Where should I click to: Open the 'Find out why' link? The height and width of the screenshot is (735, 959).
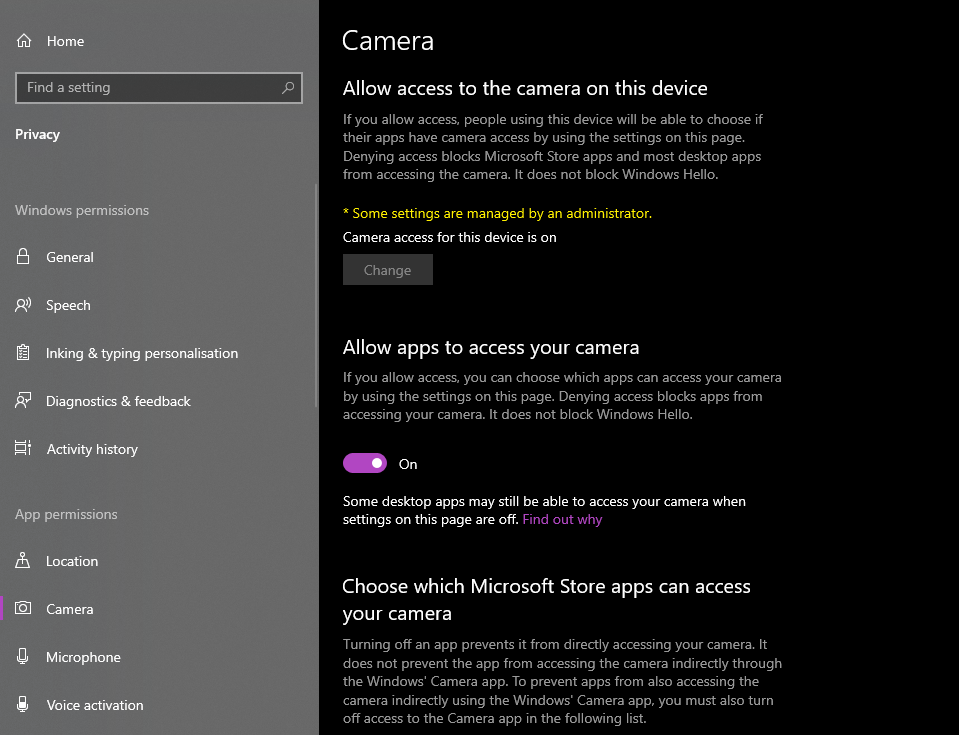click(562, 519)
